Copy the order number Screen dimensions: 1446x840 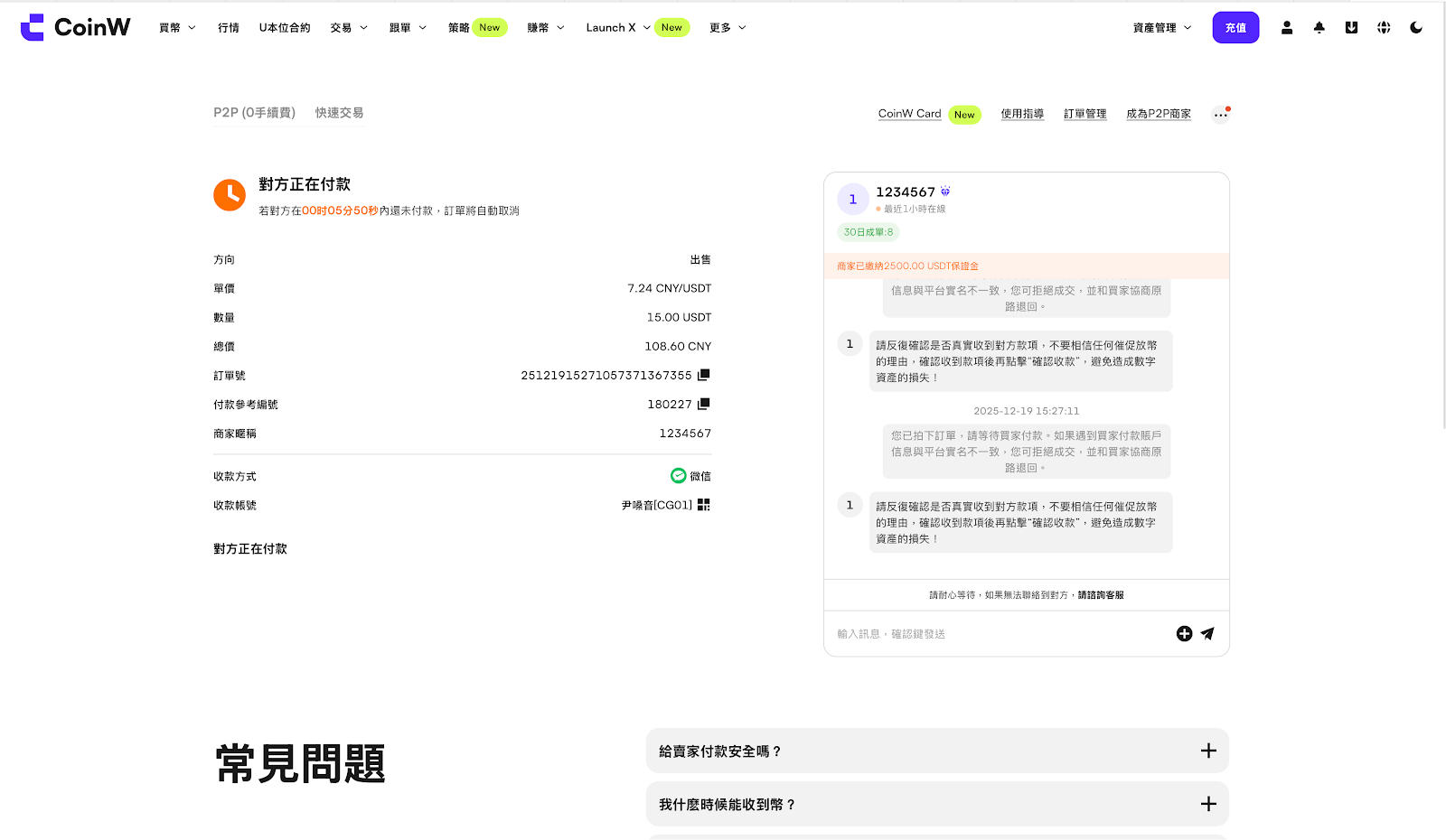click(704, 375)
